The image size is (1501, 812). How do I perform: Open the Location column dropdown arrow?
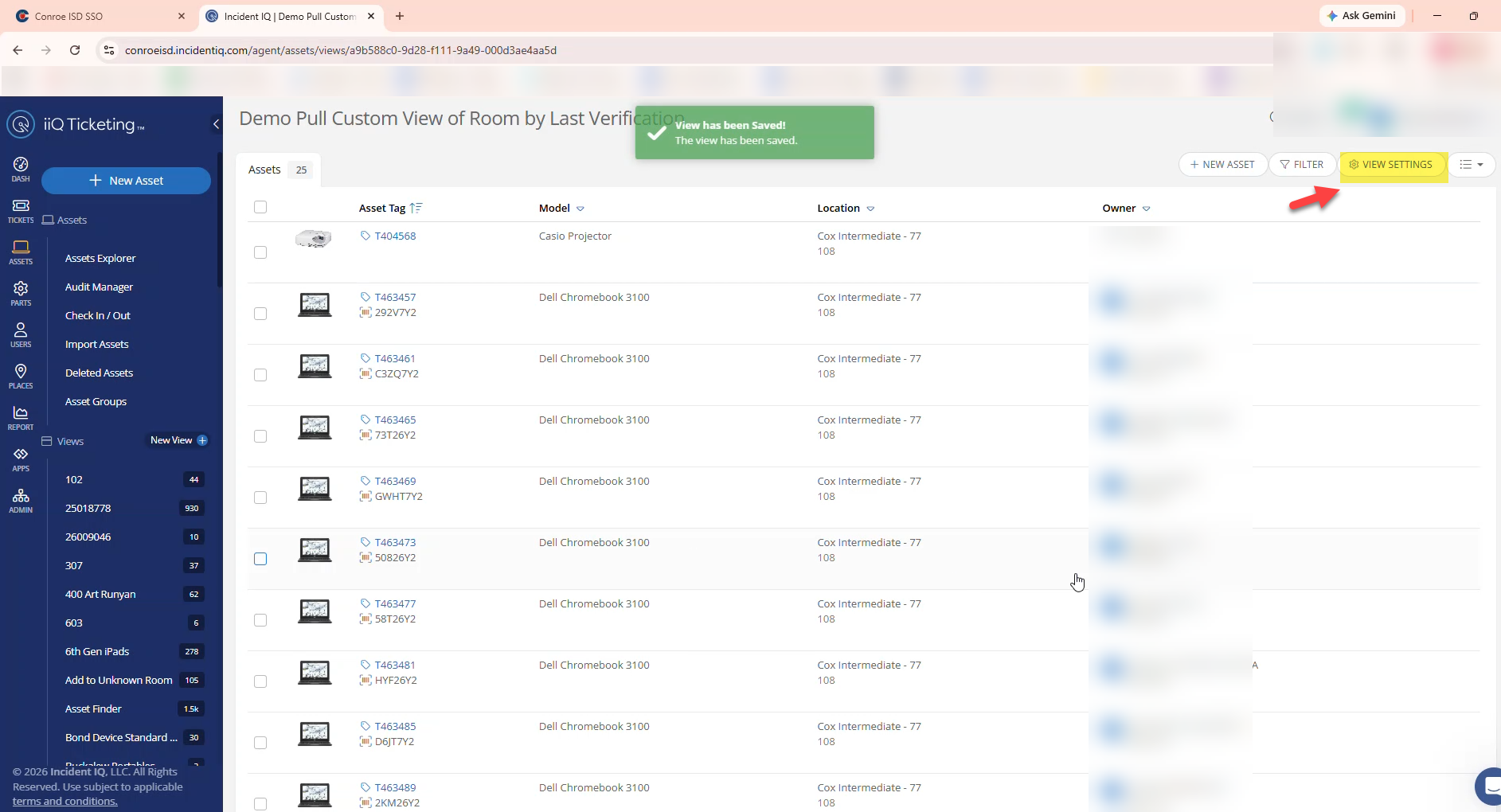[x=870, y=209]
